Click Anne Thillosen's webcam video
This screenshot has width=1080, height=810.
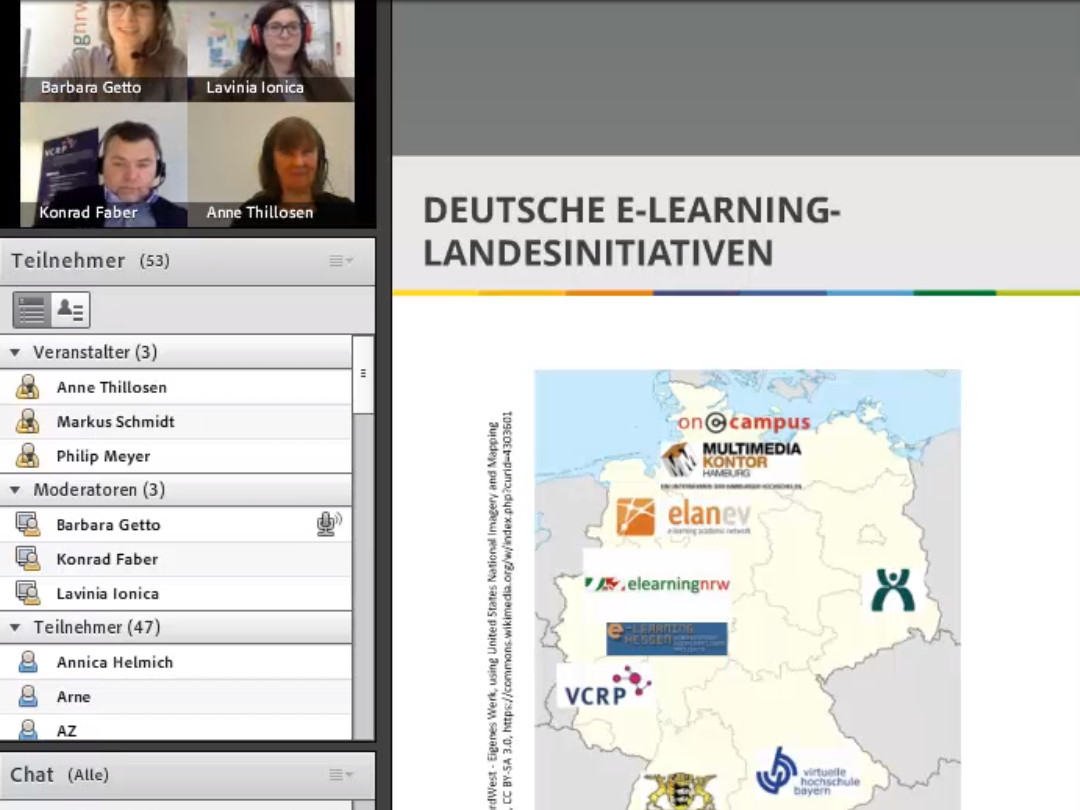point(271,165)
